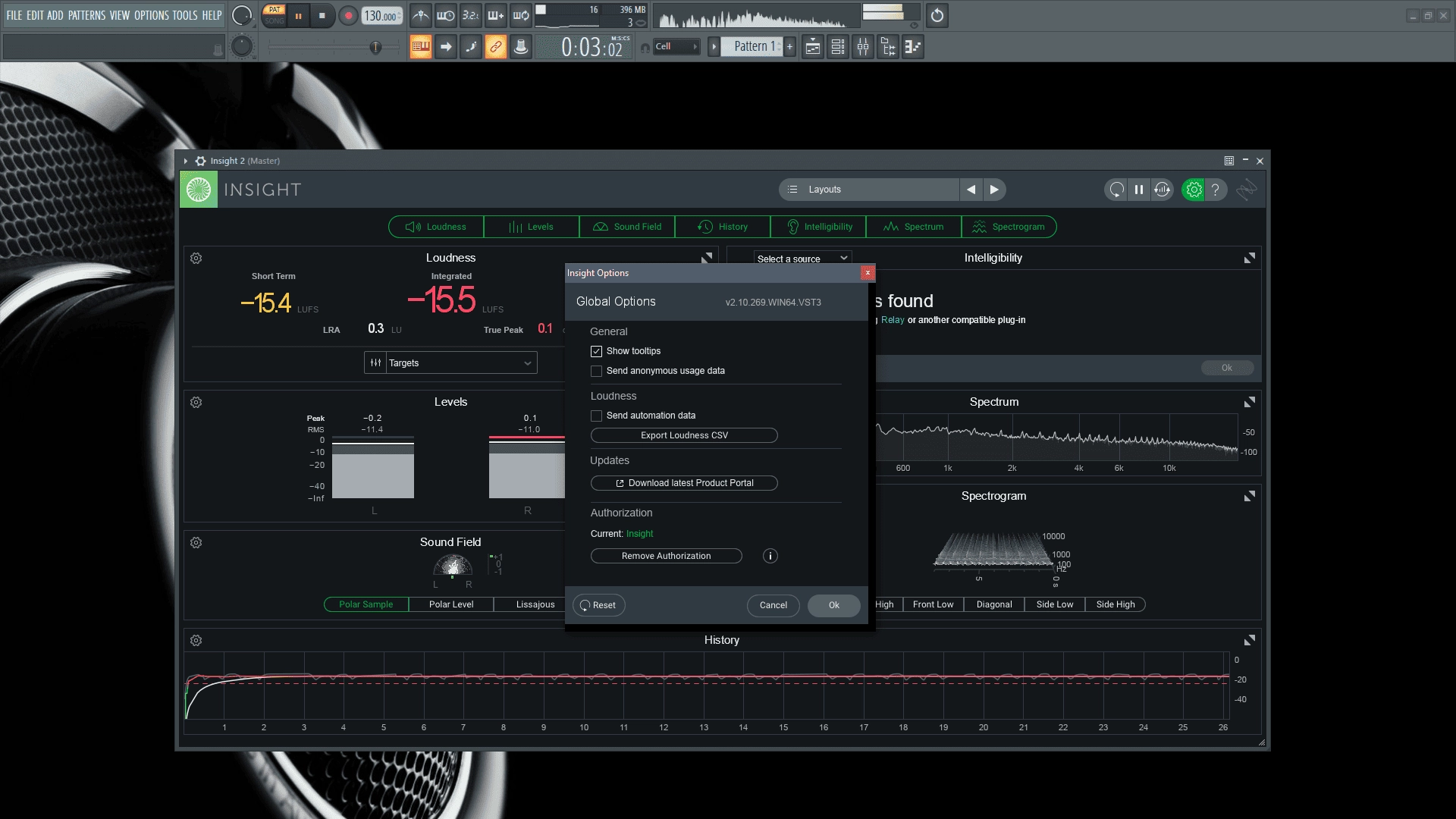Enable Send automation data checkbox

point(596,416)
